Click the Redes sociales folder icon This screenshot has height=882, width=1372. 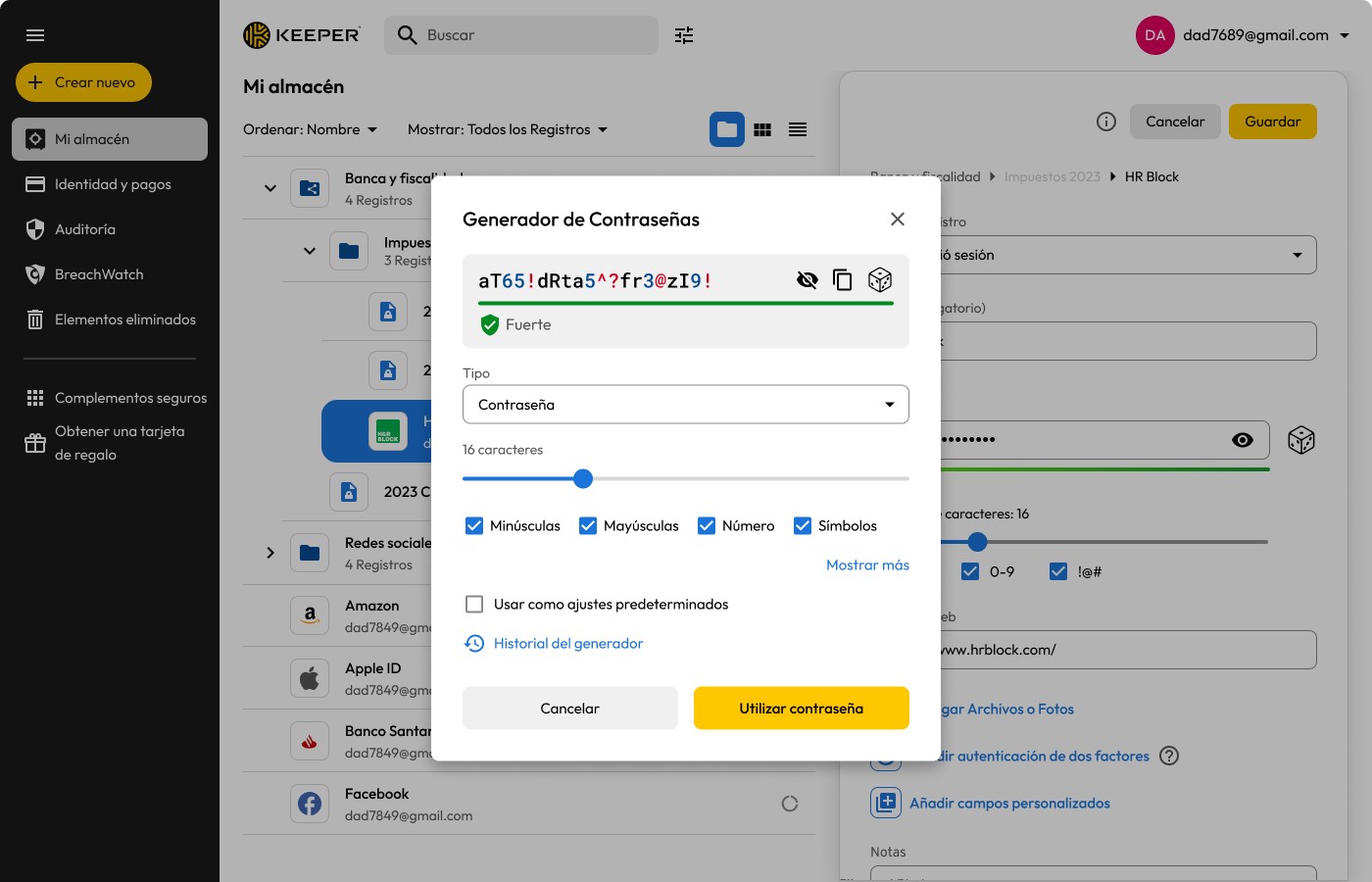[310, 553]
